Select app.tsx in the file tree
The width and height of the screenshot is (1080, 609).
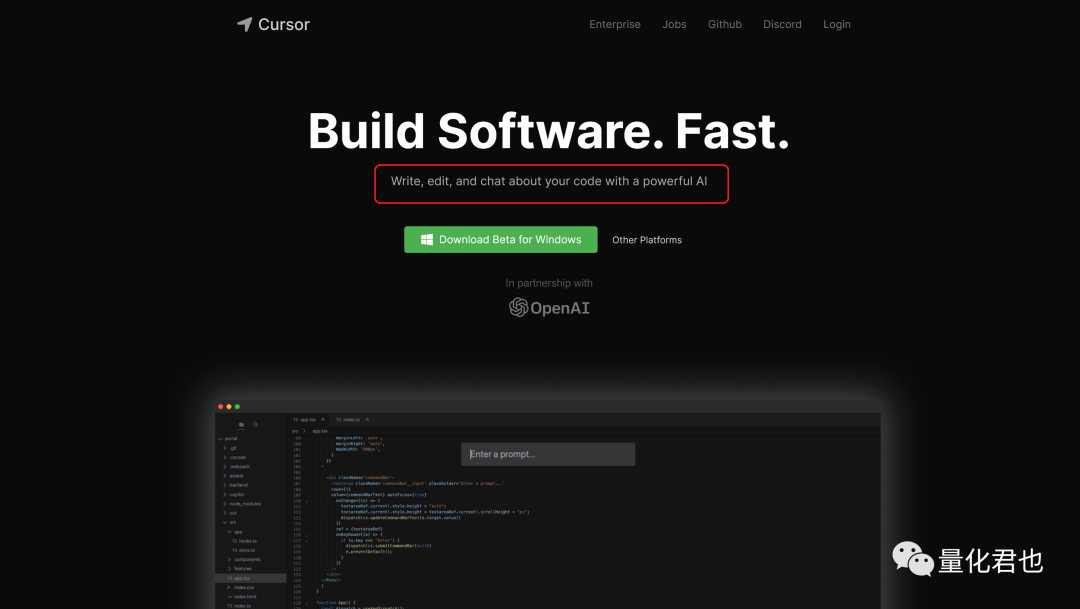[x=251, y=578]
